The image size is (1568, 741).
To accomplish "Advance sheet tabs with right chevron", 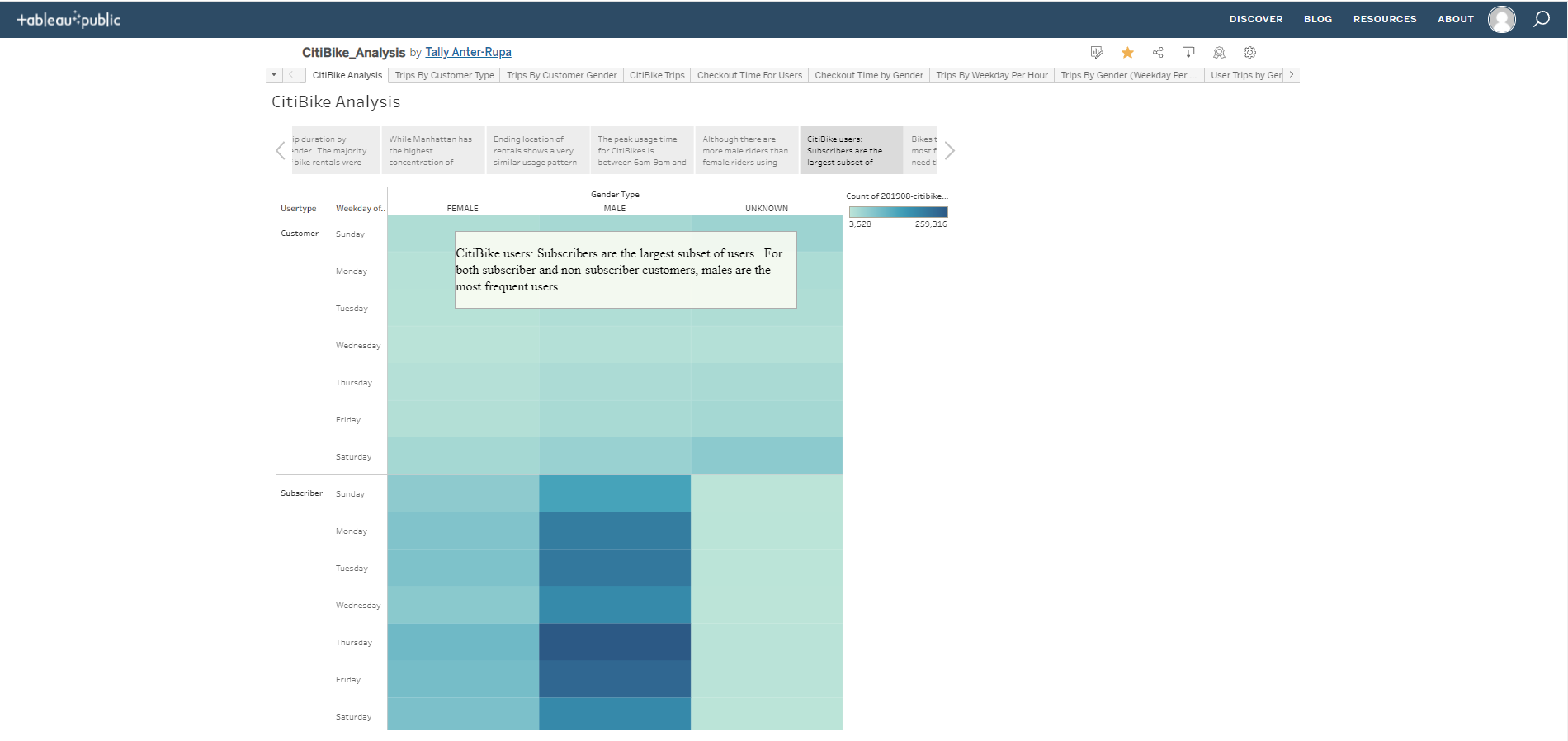I will (1292, 75).
